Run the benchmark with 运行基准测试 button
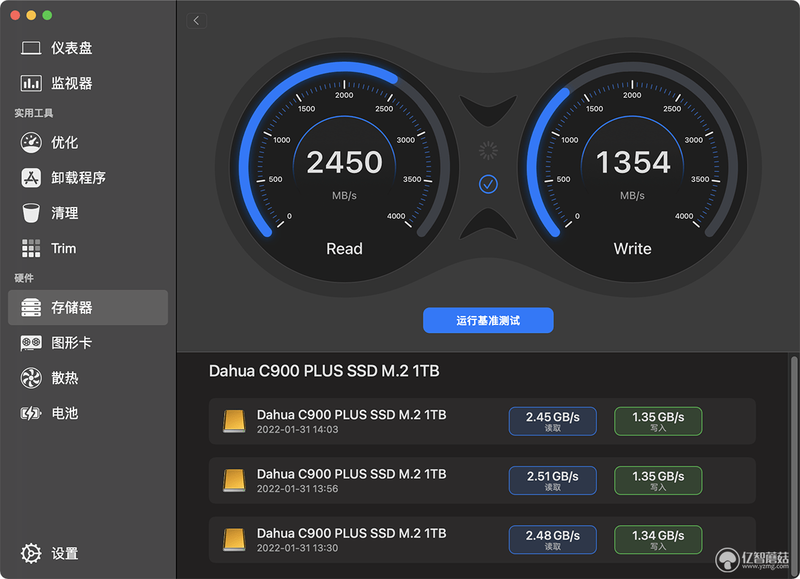Viewport: 800px width, 579px height. (488, 320)
